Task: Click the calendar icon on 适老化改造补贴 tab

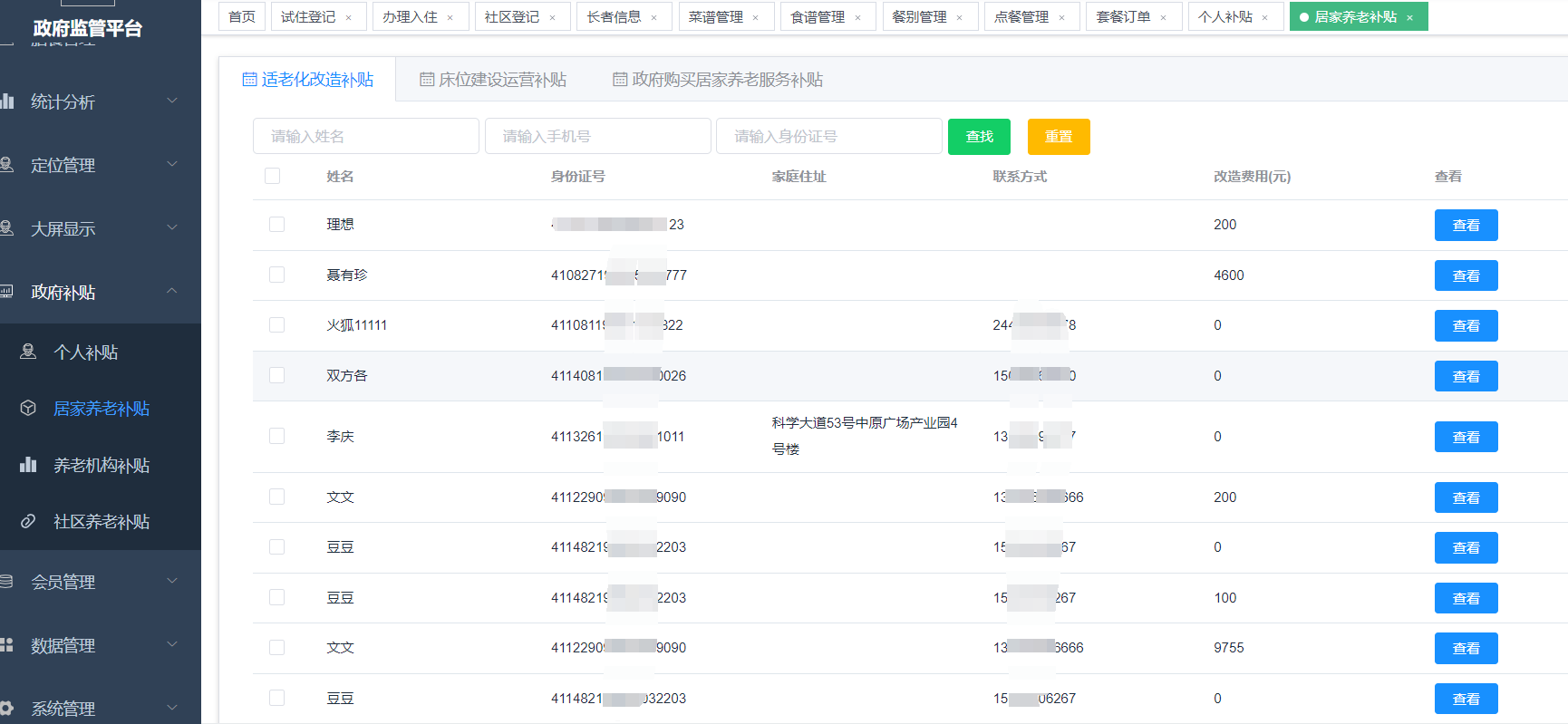Action: point(249,80)
